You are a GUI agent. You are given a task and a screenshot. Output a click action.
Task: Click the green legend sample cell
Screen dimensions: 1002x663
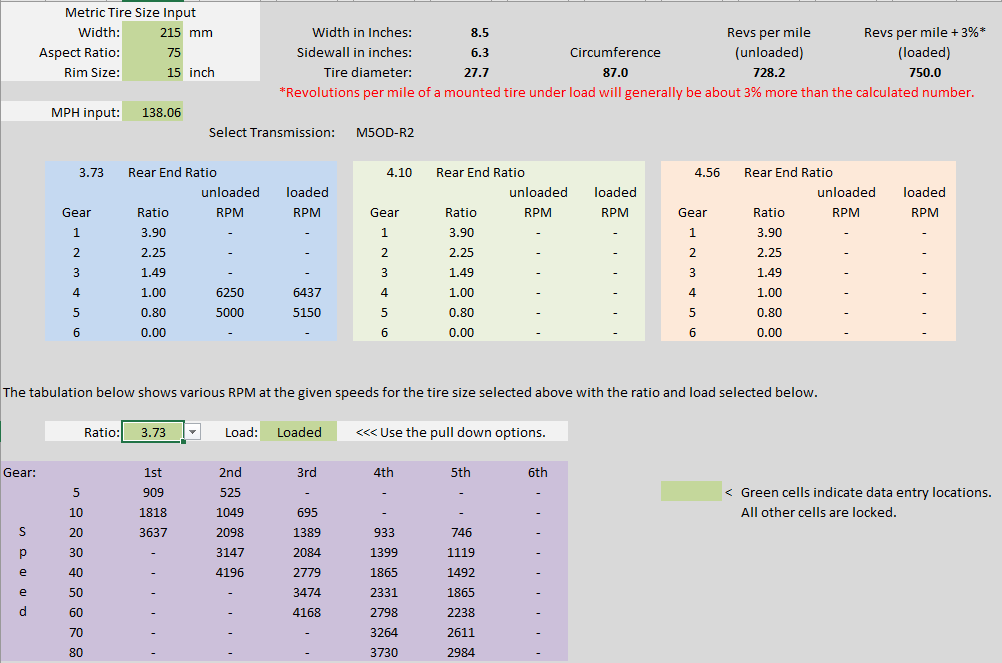pyautogui.click(x=690, y=492)
